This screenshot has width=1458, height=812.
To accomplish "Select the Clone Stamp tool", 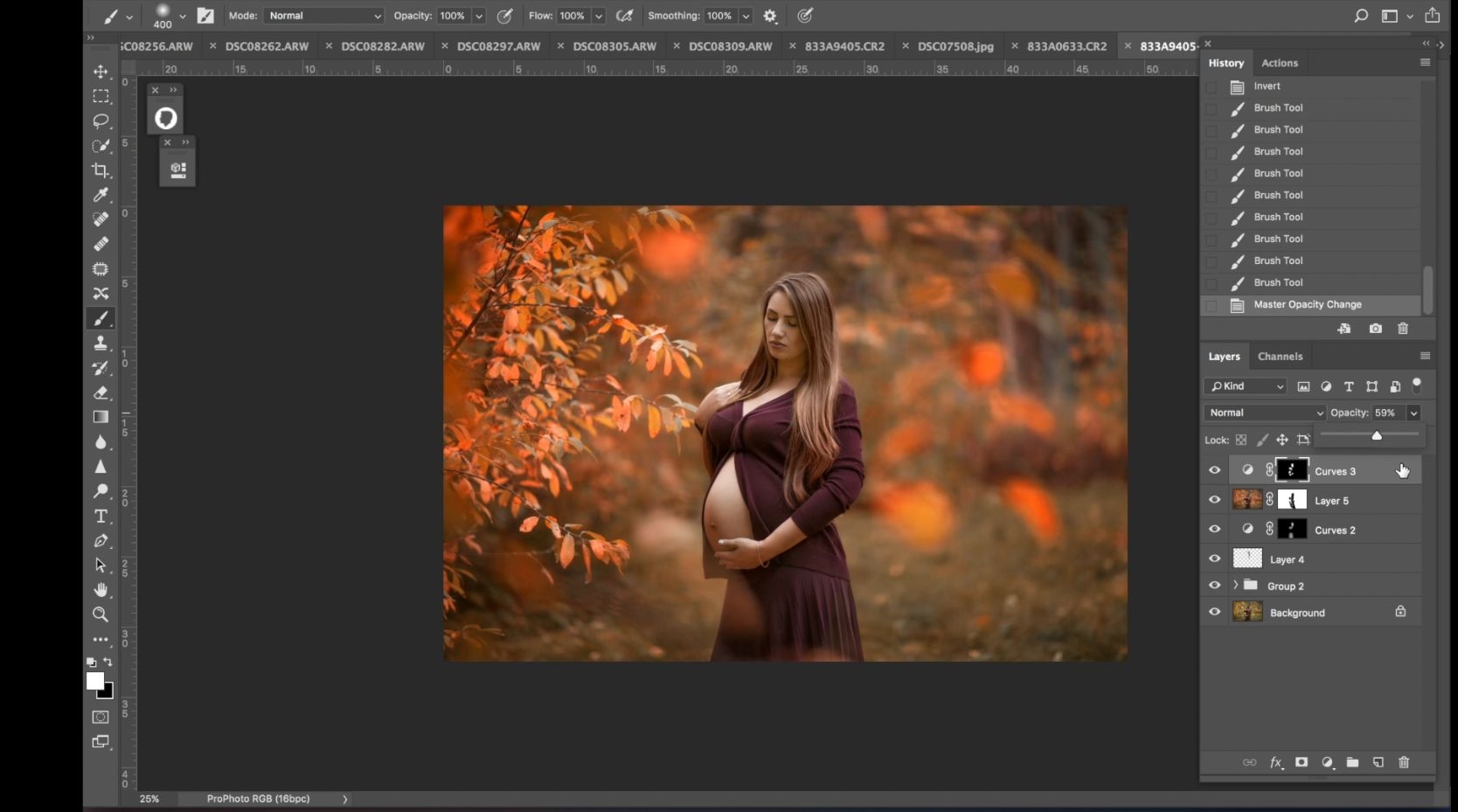I will [101, 343].
